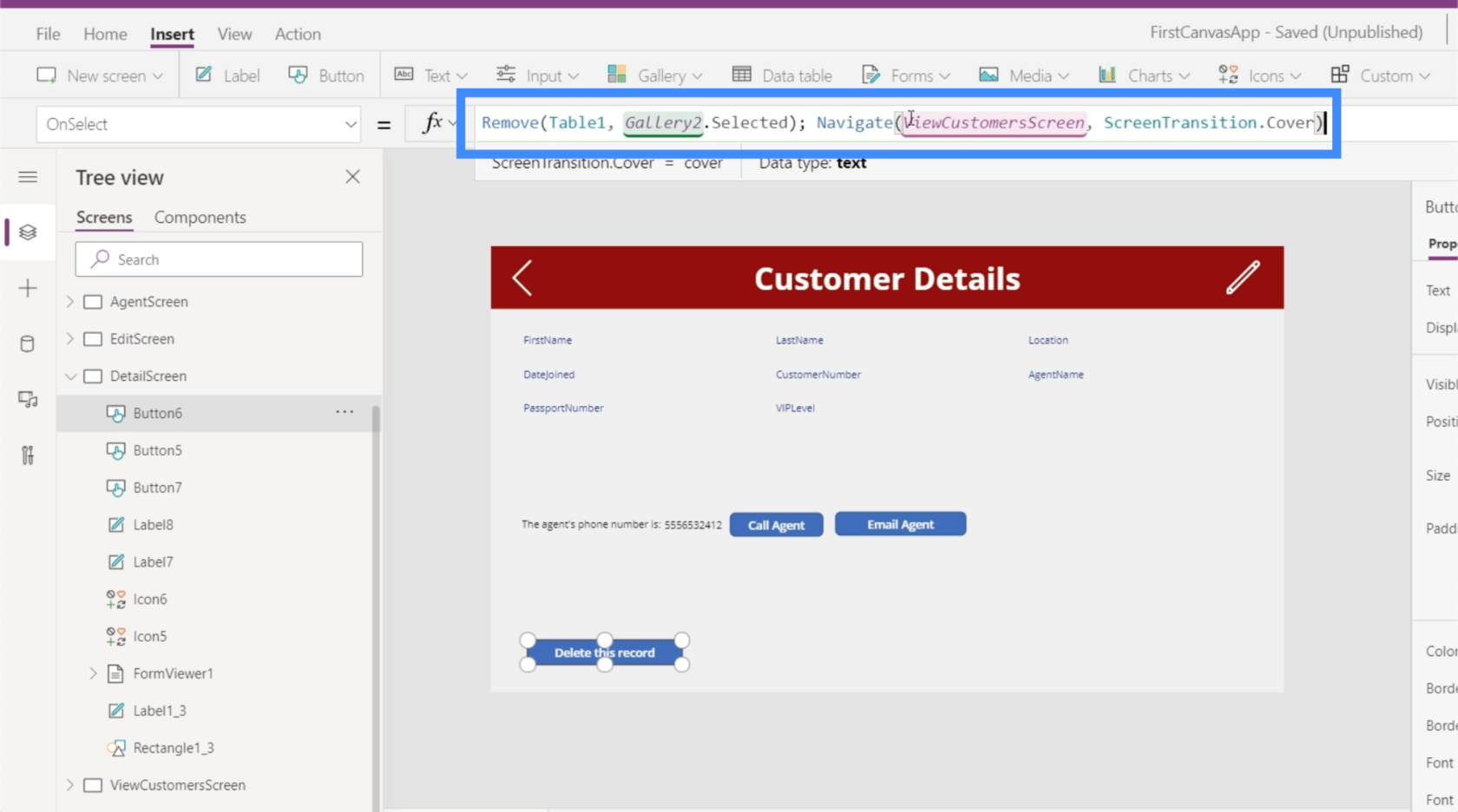Expand the FormViewer1 node
Viewport: 1458px width, 812px height.
[93, 673]
